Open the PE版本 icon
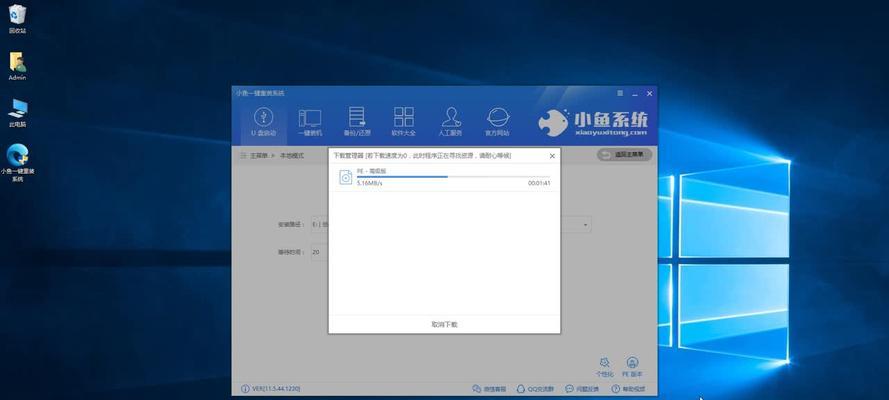 point(632,363)
